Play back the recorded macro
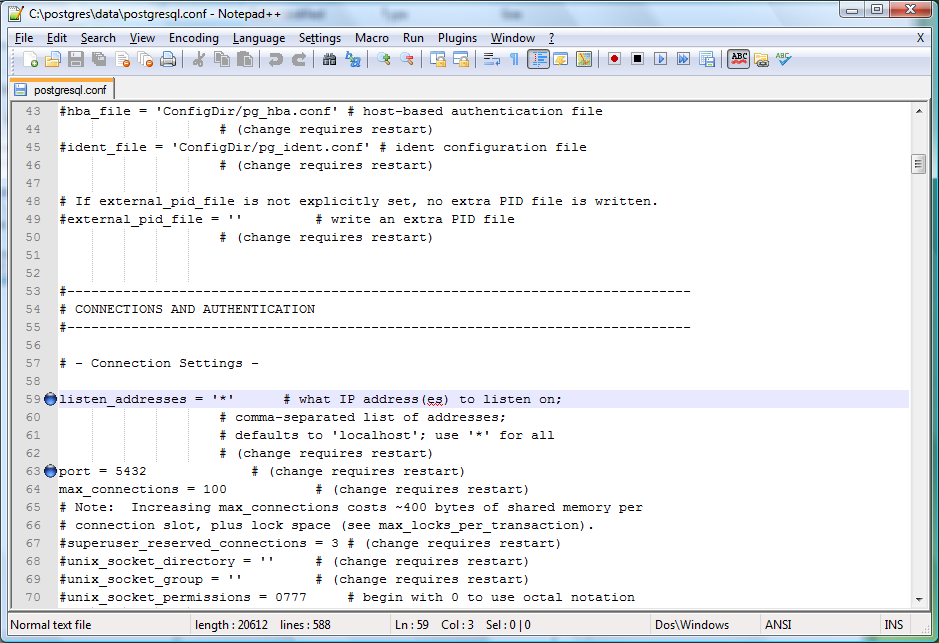This screenshot has height=643, width=939. tap(660, 59)
